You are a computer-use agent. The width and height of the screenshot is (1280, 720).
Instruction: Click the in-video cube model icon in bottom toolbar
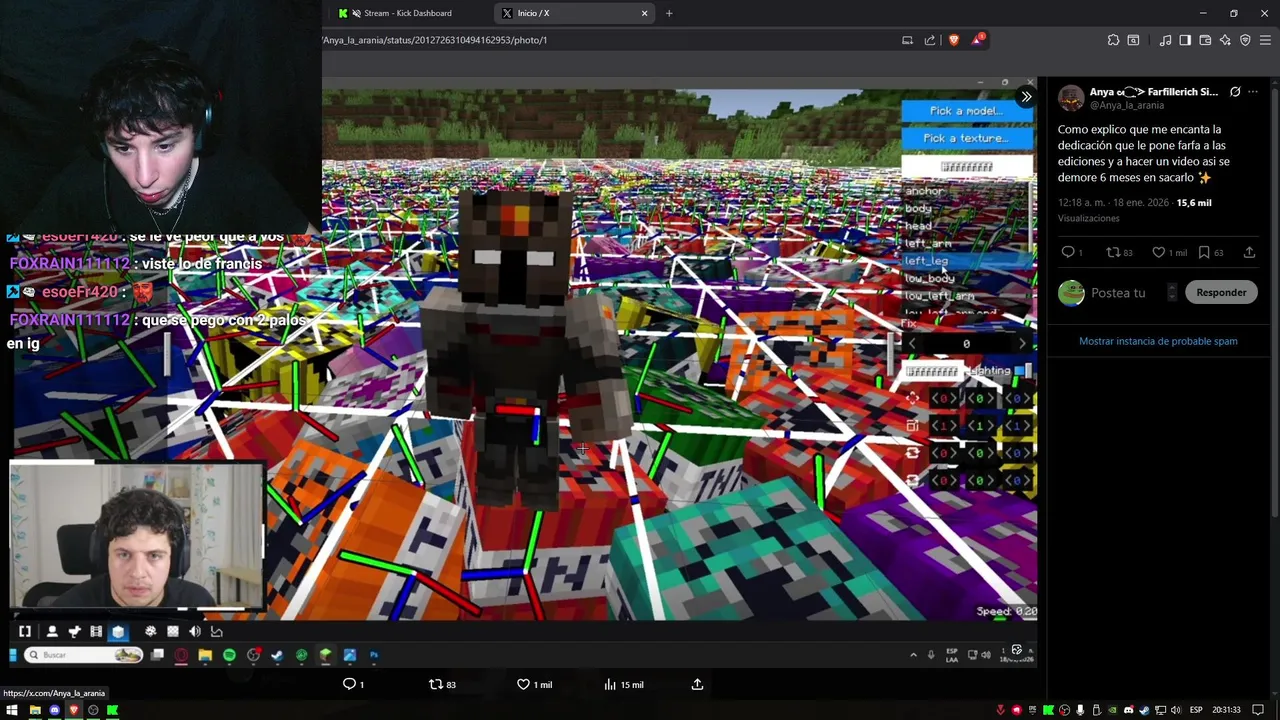pyautogui.click(x=118, y=631)
